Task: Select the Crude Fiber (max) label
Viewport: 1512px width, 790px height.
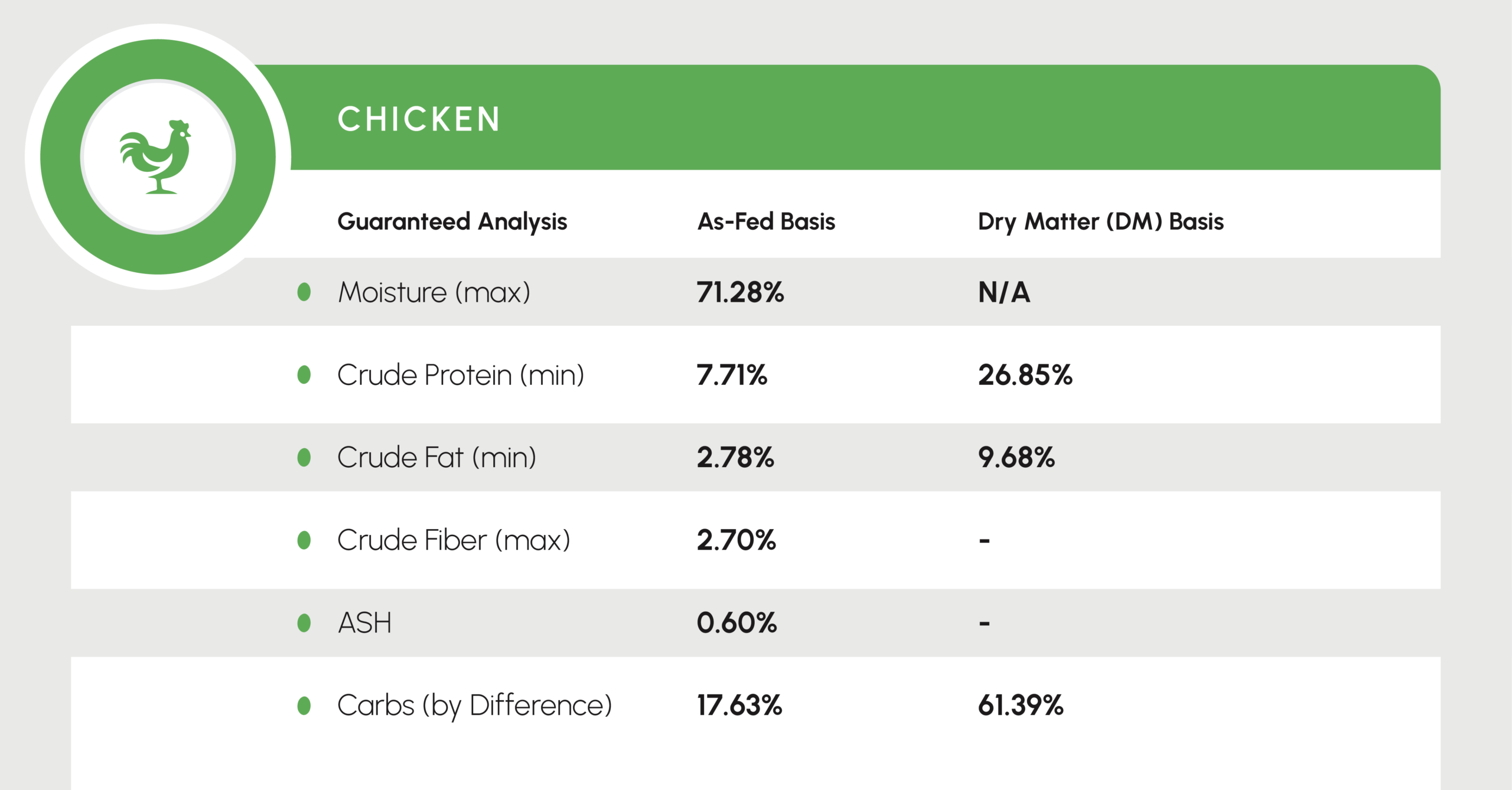Action: click(454, 540)
